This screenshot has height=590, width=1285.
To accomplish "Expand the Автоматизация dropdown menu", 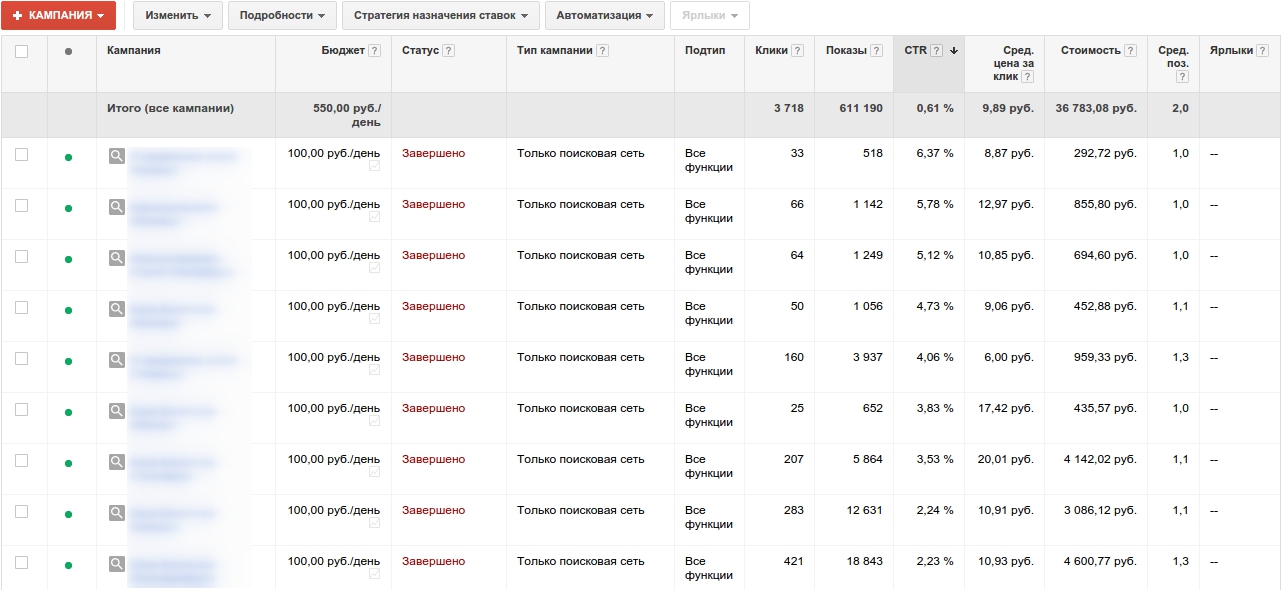I will pyautogui.click(x=604, y=16).
